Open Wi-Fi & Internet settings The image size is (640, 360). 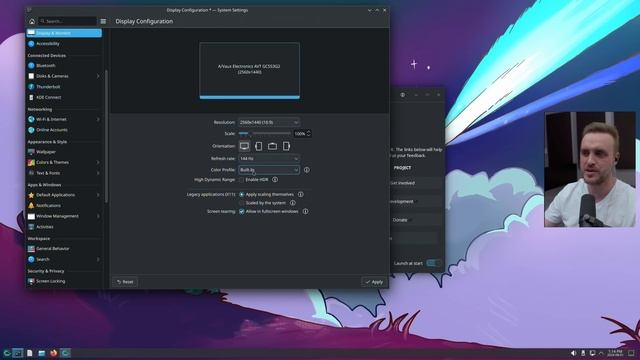[x=64, y=119]
